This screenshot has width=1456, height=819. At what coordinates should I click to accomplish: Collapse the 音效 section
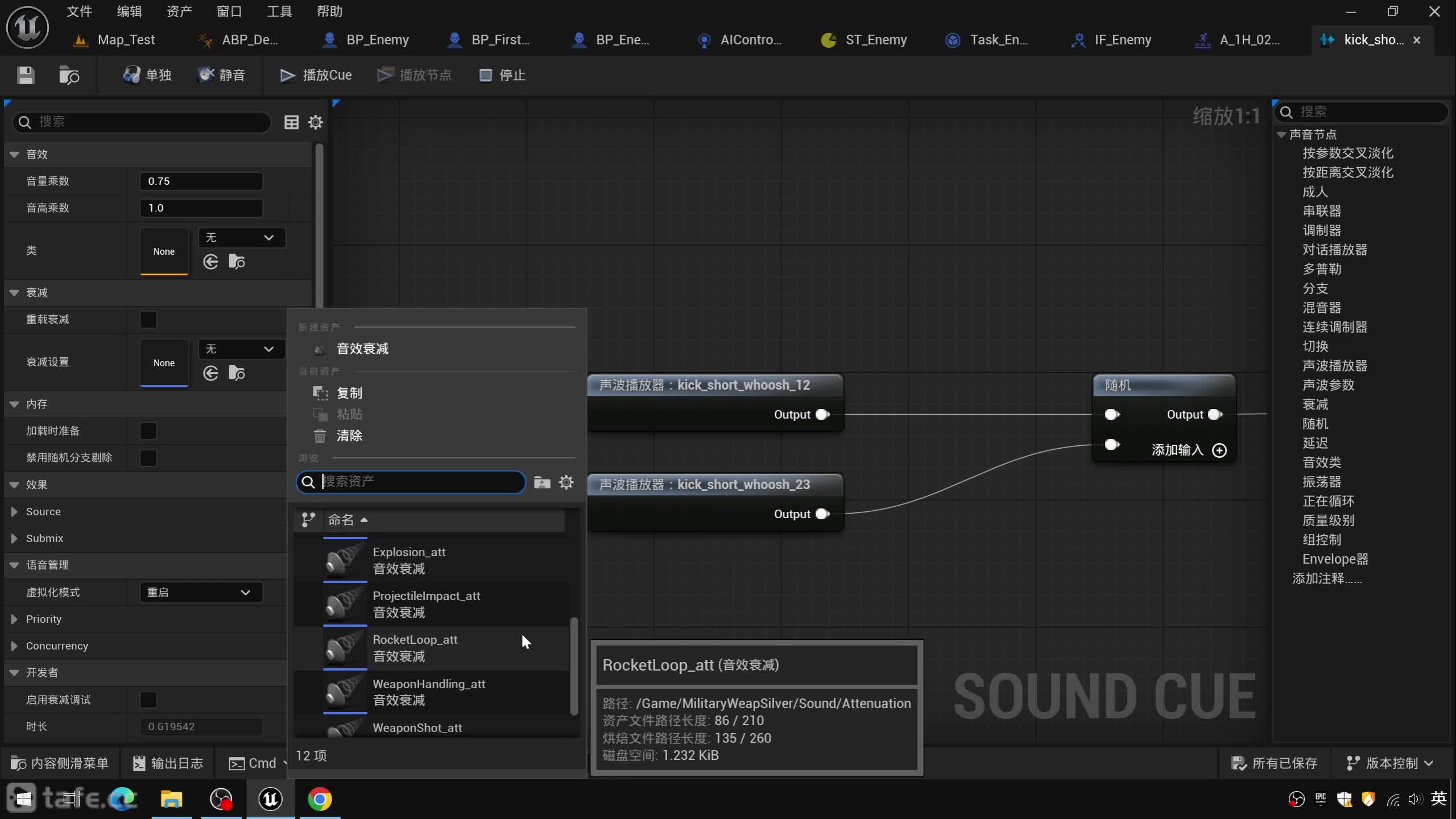[x=14, y=155]
